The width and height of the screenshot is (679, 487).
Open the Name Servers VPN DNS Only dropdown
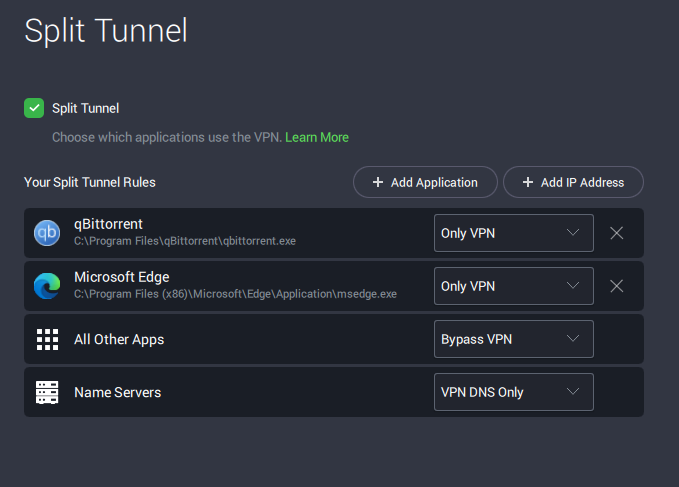click(x=514, y=392)
